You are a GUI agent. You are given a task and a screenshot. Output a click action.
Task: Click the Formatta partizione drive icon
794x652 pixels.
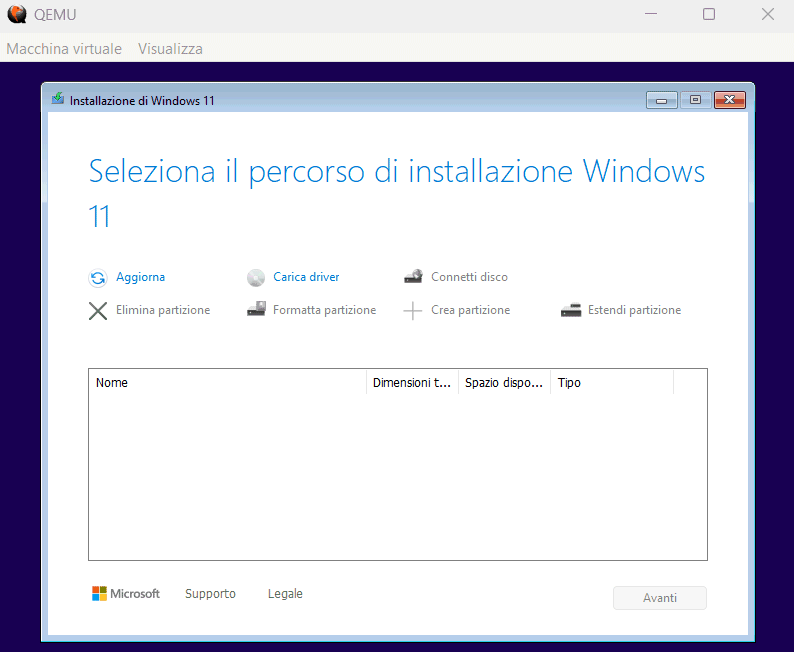(256, 309)
